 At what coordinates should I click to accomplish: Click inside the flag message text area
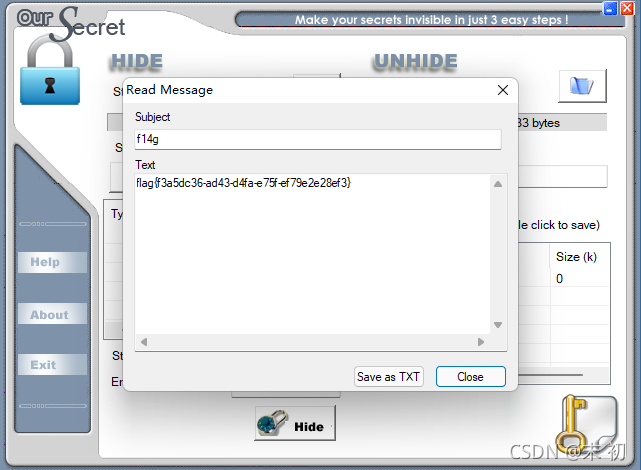(x=312, y=254)
